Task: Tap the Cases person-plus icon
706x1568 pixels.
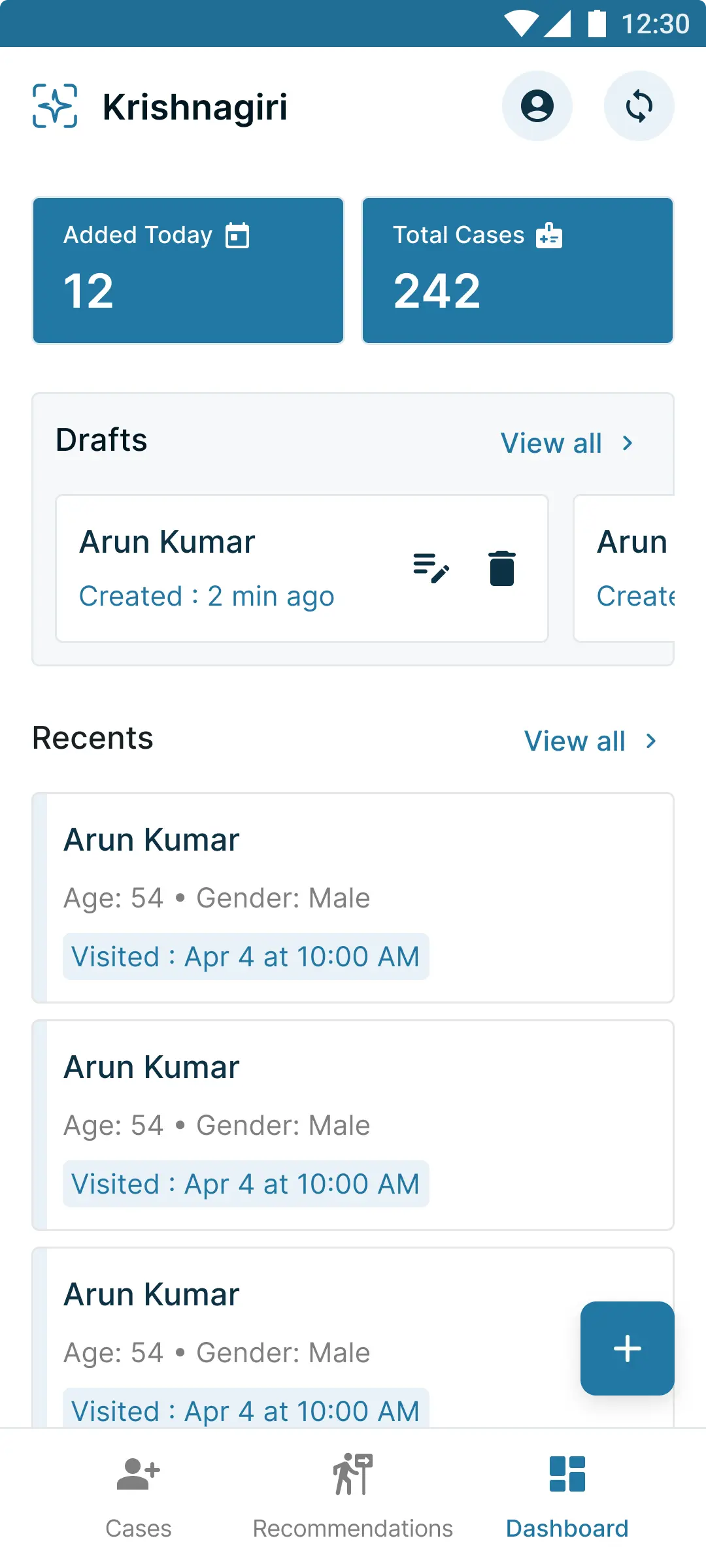Action: point(137,1475)
